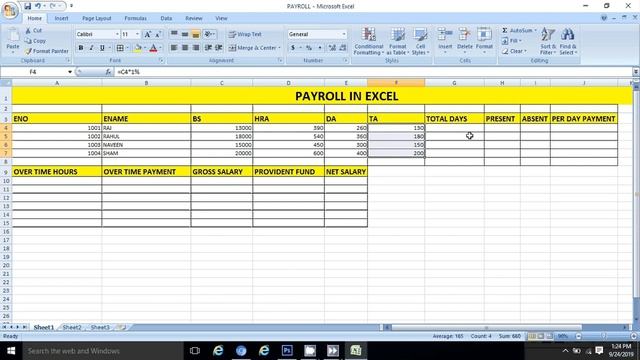Open the Merge & Center dropdown arrow

pyautogui.click(x=280, y=48)
